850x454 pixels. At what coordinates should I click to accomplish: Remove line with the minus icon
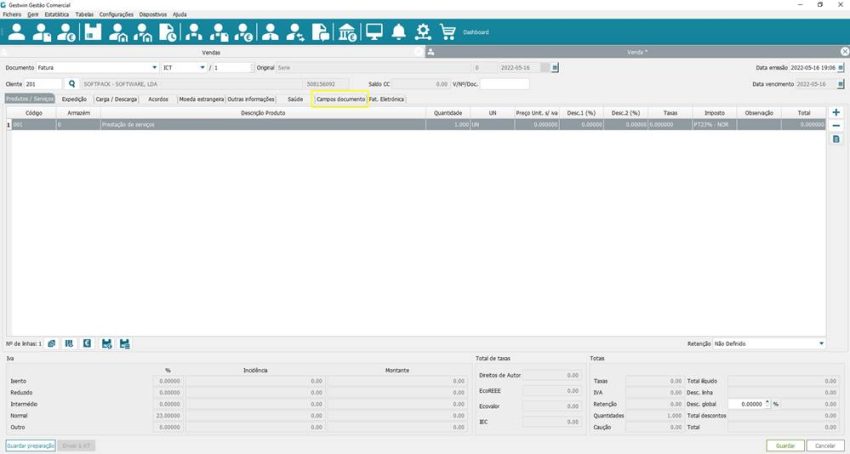click(836, 126)
